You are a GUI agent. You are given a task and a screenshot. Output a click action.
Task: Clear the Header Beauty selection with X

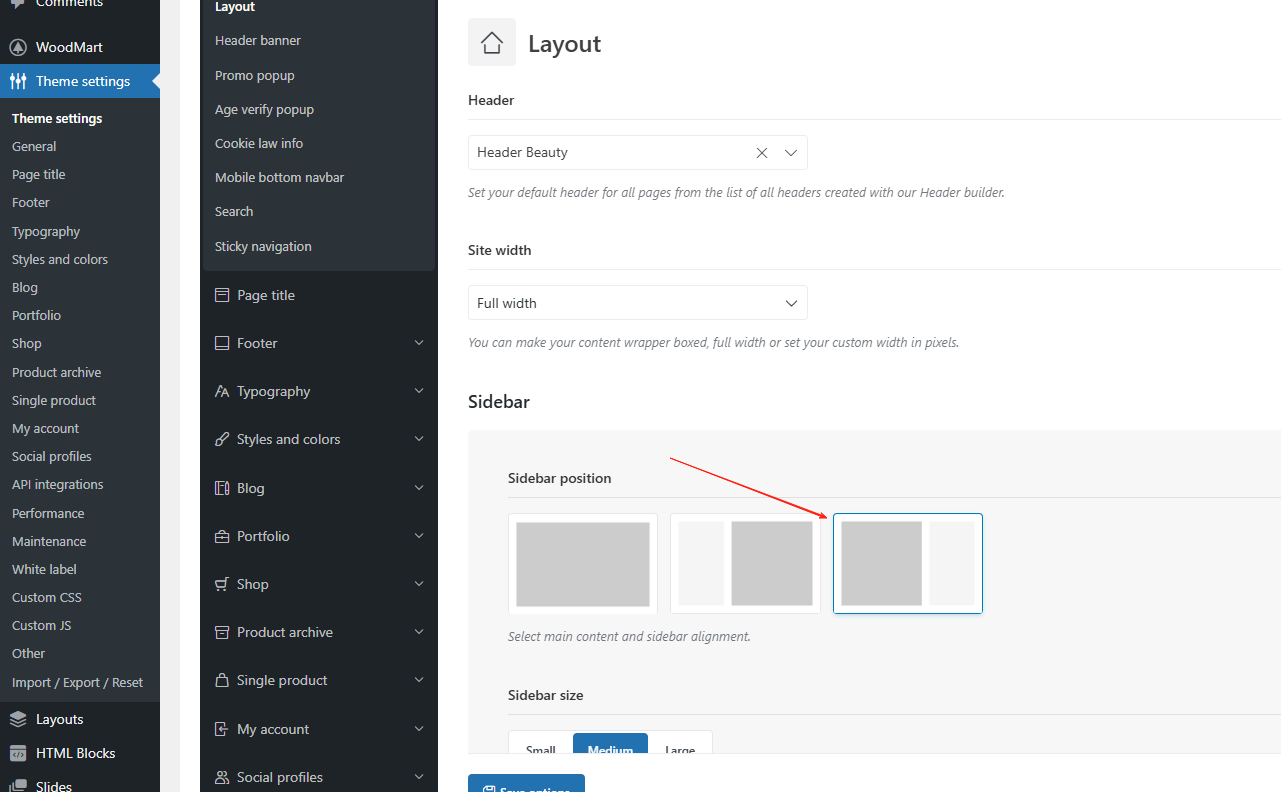click(762, 153)
